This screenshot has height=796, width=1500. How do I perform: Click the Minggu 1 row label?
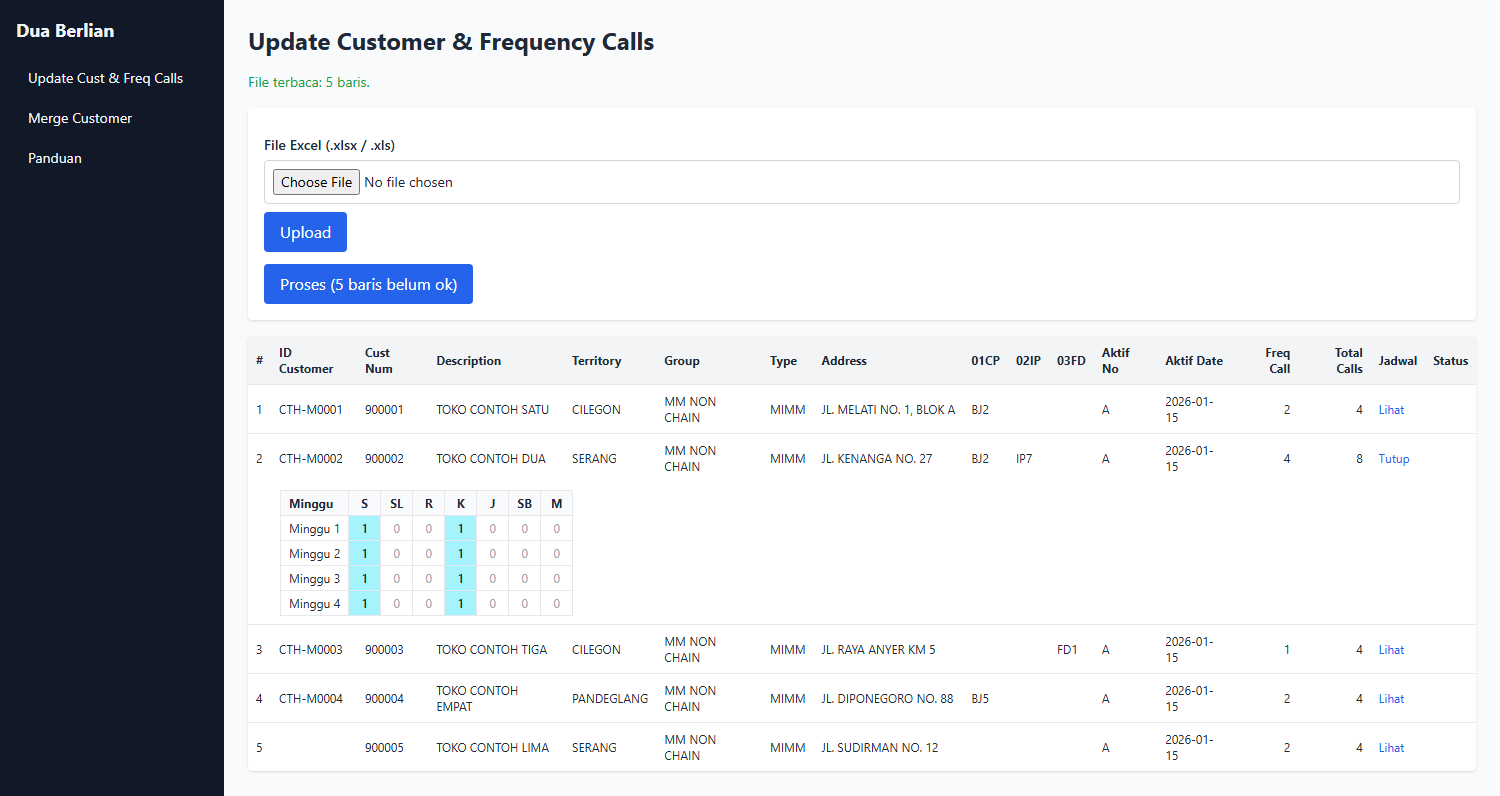click(x=315, y=528)
